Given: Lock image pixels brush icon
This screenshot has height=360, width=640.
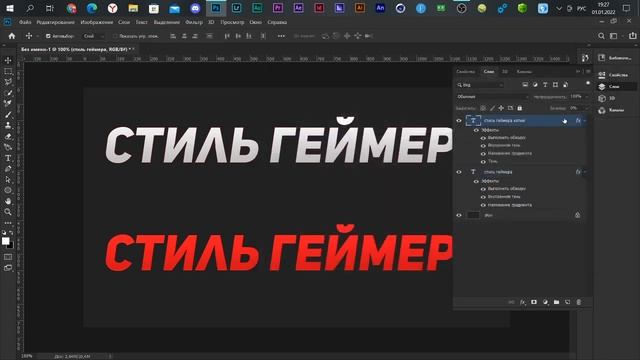Looking at the screenshot, I should (x=492, y=108).
